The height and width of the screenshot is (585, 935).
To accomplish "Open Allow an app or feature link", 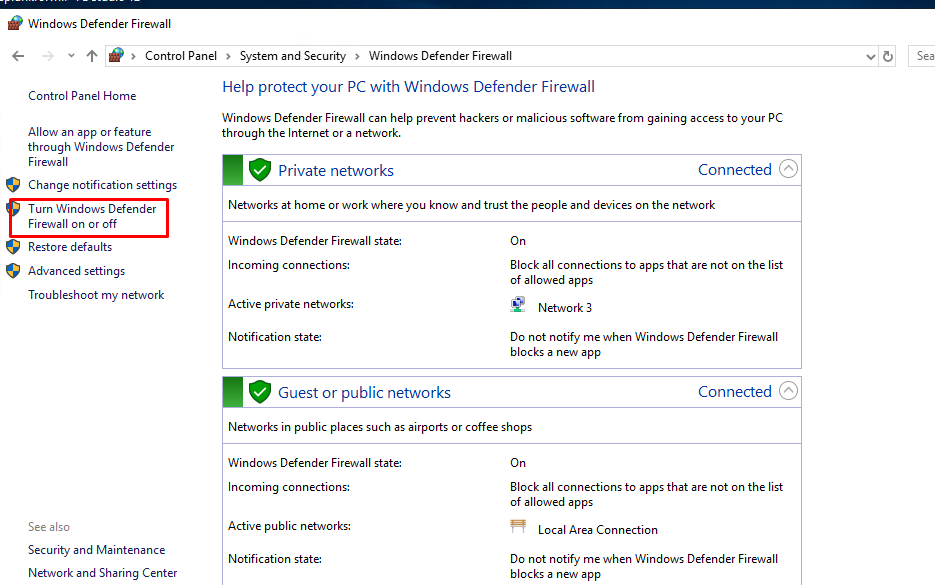I will click(x=101, y=147).
